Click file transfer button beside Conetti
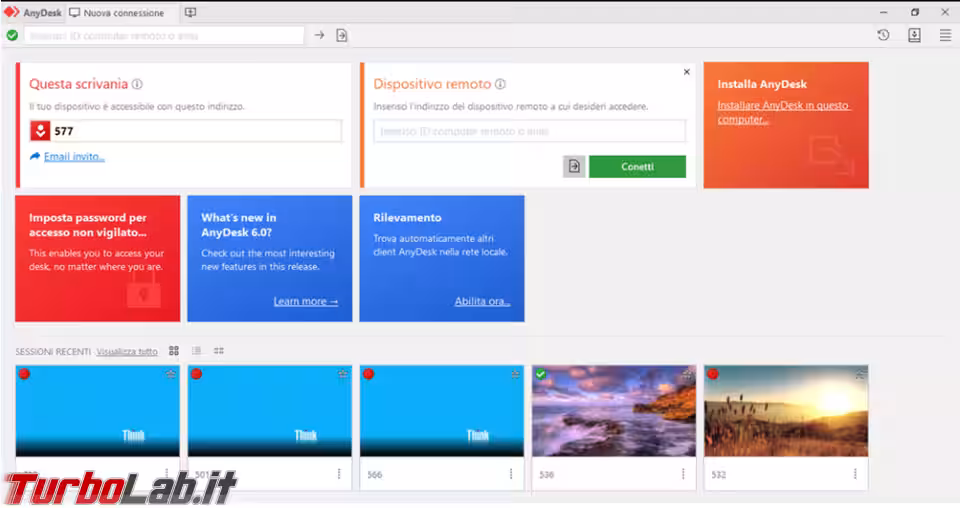The image size is (960, 508). pos(574,166)
